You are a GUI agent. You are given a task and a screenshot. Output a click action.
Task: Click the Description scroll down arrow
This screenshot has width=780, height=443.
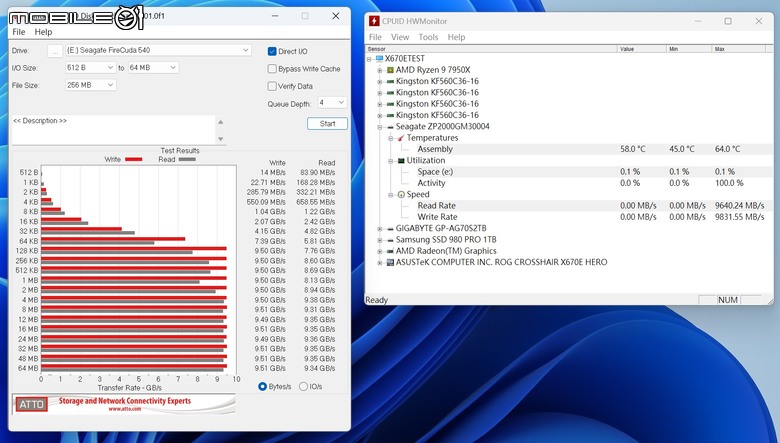click(x=221, y=139)
